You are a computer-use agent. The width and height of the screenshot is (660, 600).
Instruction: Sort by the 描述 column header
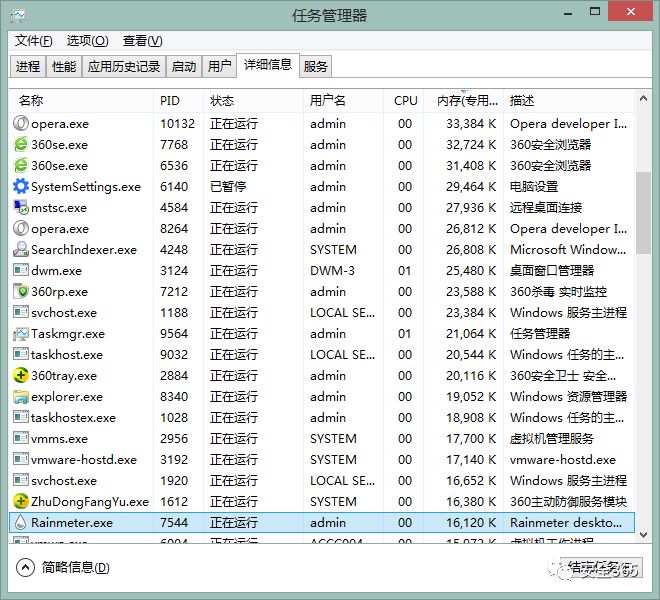point(569,101)
